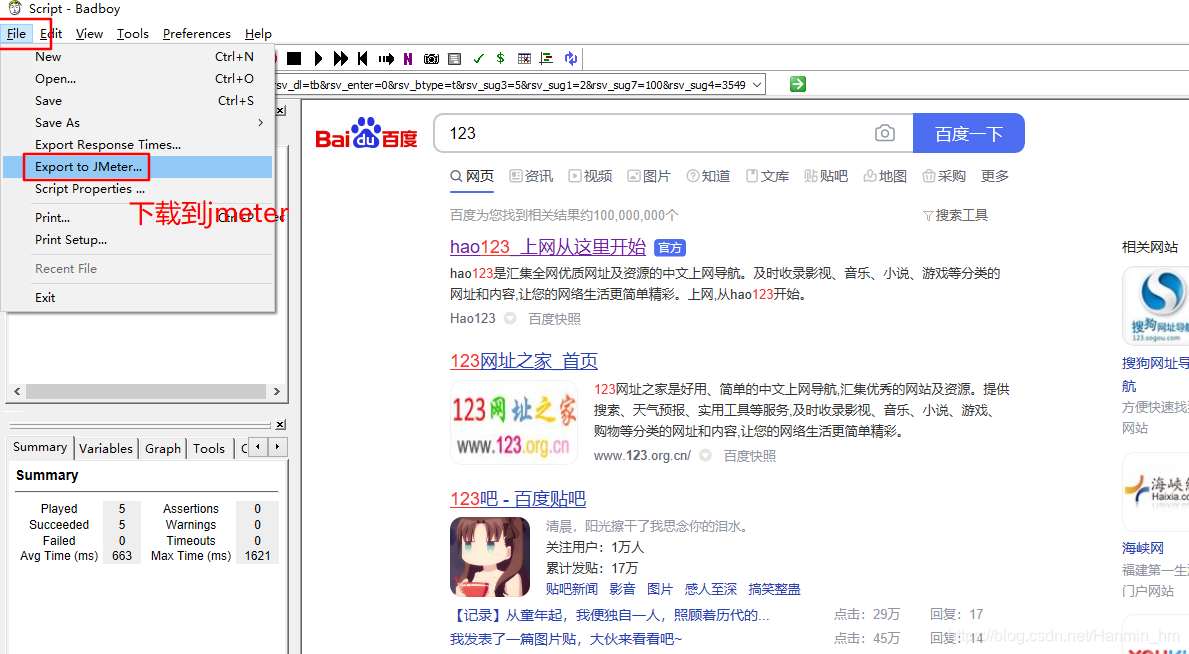The image size is (1189, 654).
Task: Open the hao123 上网从这里开始 result
Action: tap(547, 247)
